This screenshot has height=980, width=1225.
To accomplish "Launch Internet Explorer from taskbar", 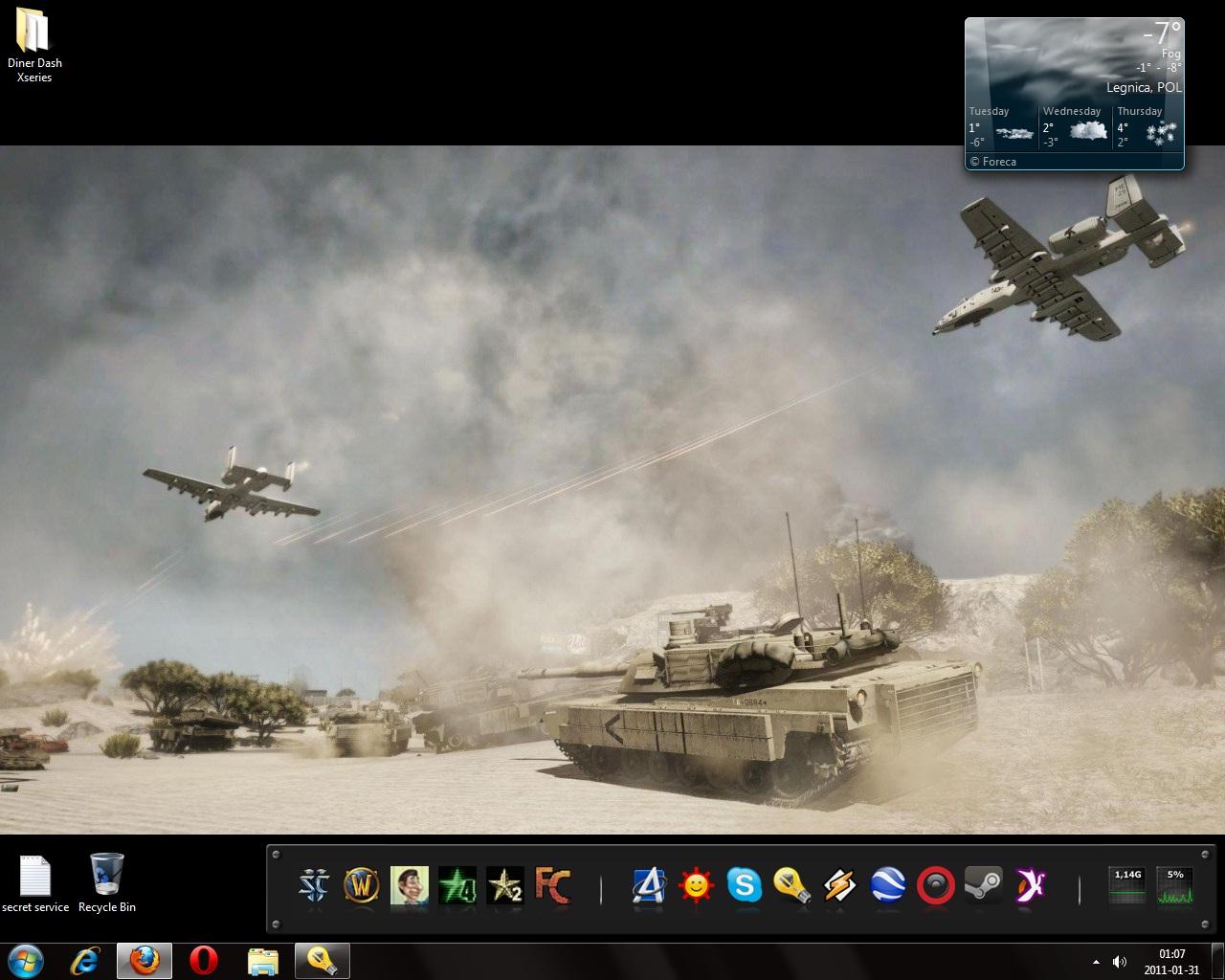I will coord(86,961).
